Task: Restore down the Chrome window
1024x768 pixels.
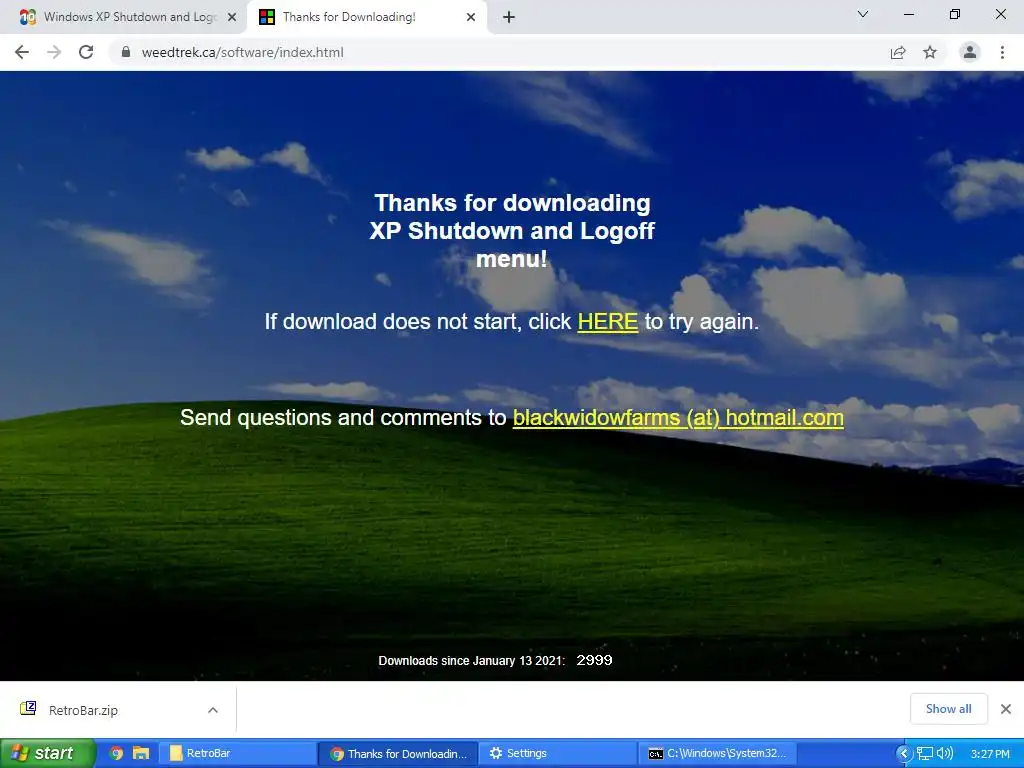Action: [x=955, y=14]
